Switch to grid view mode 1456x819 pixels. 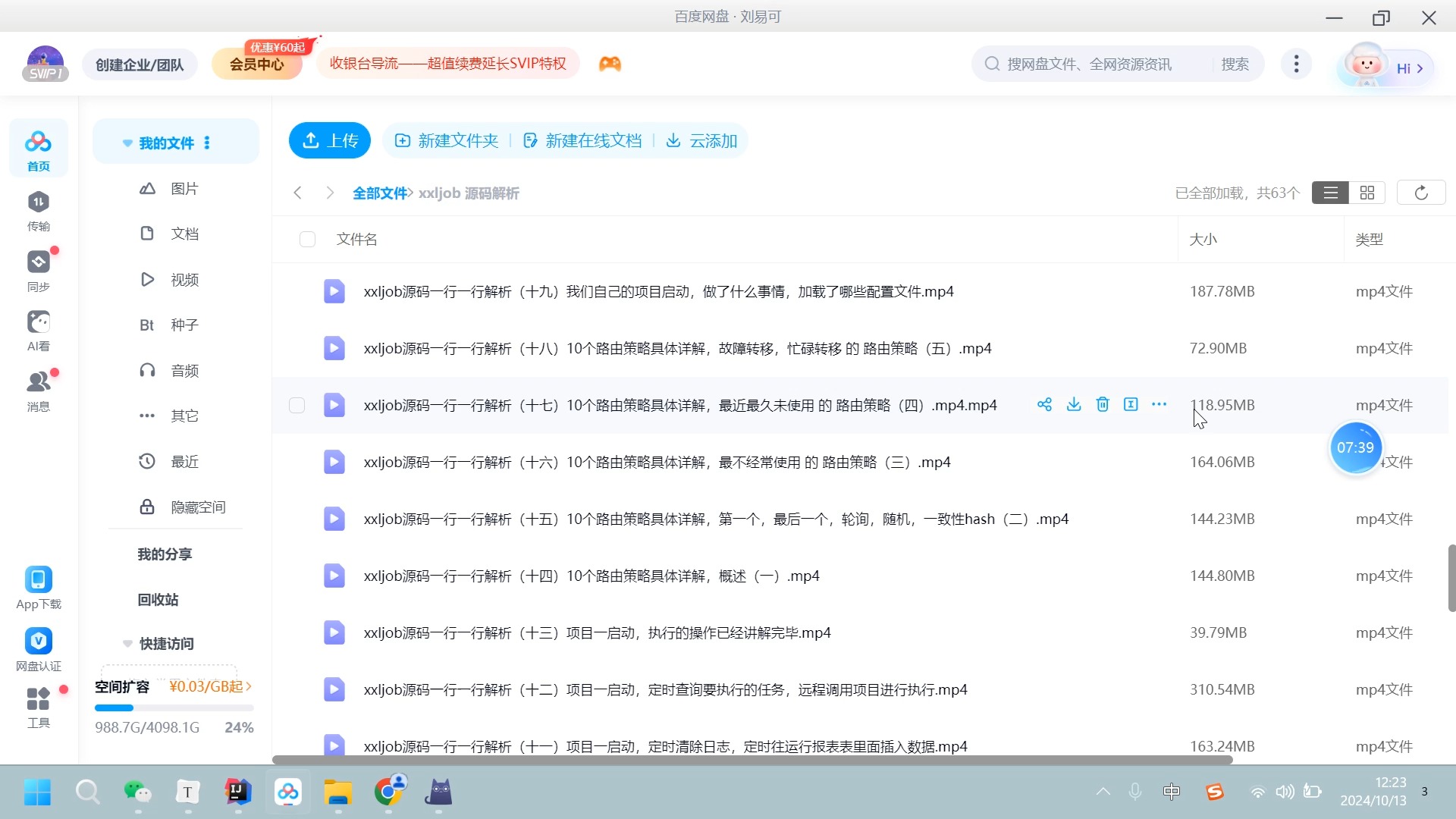click(x=1367, y=193)
